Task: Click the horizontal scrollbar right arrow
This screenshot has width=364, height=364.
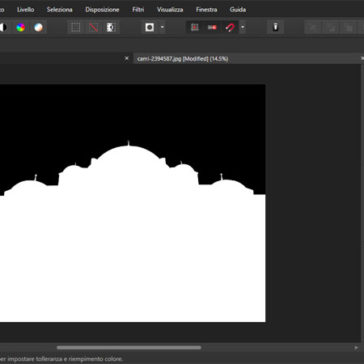Action: coord(357,348)
